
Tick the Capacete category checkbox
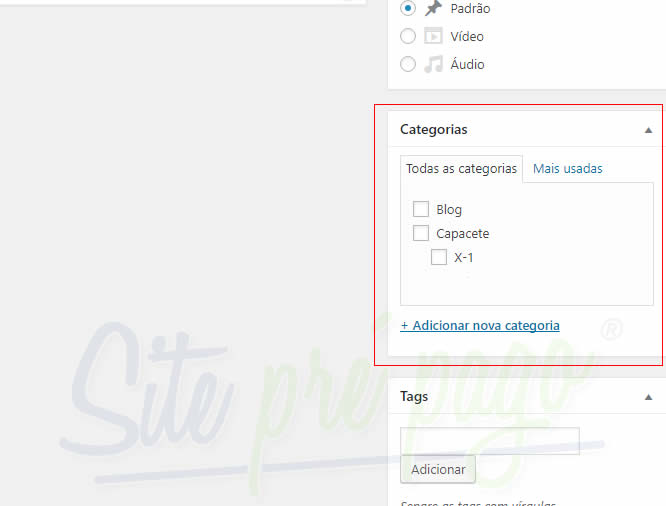tap(421, 233)
